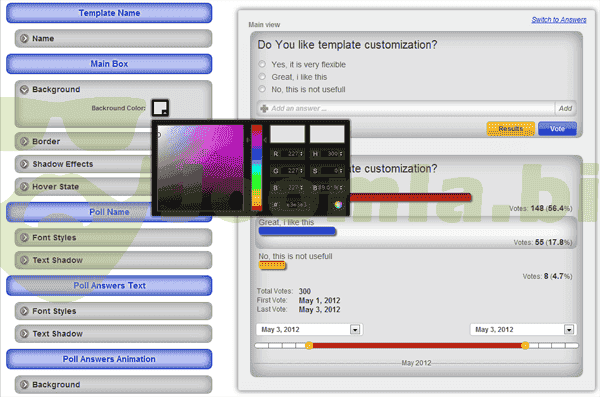Click the plus icon beside Add an answer

[264, 108]
